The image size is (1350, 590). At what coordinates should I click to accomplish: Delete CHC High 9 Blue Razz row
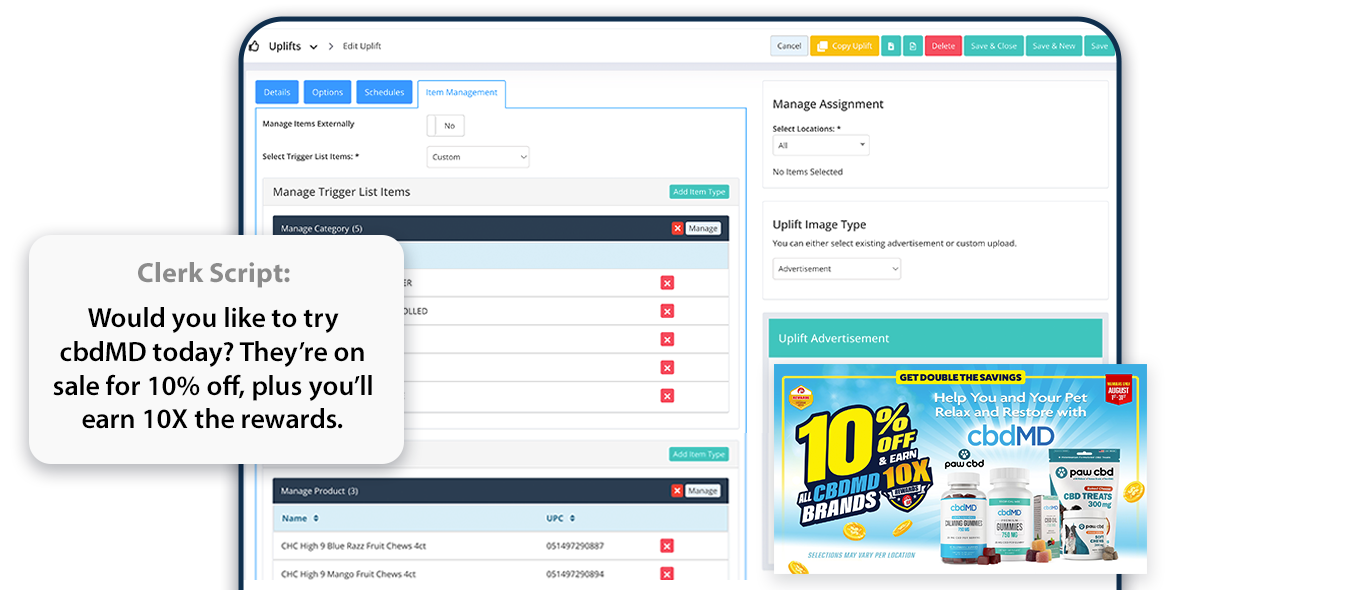point(667,546)
